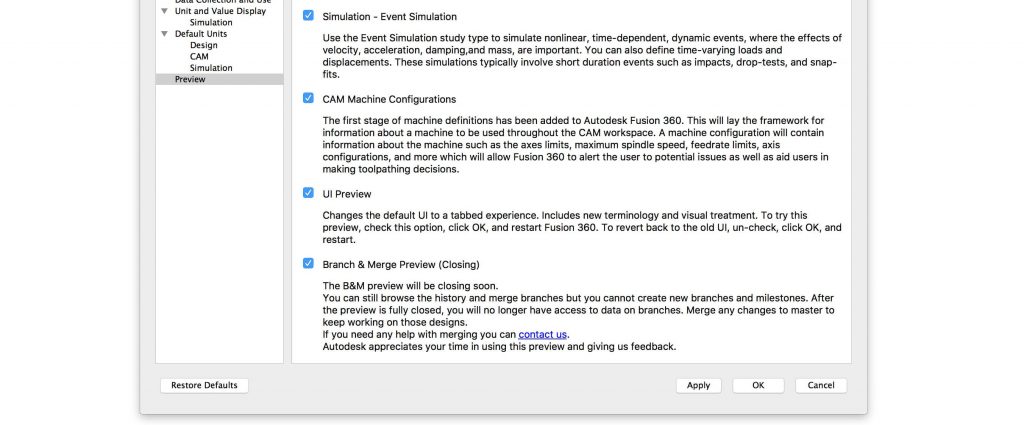Viewport: 1024px width, 425px height.
Task: Disable the UI Preview checkbox
Action: 308,193
